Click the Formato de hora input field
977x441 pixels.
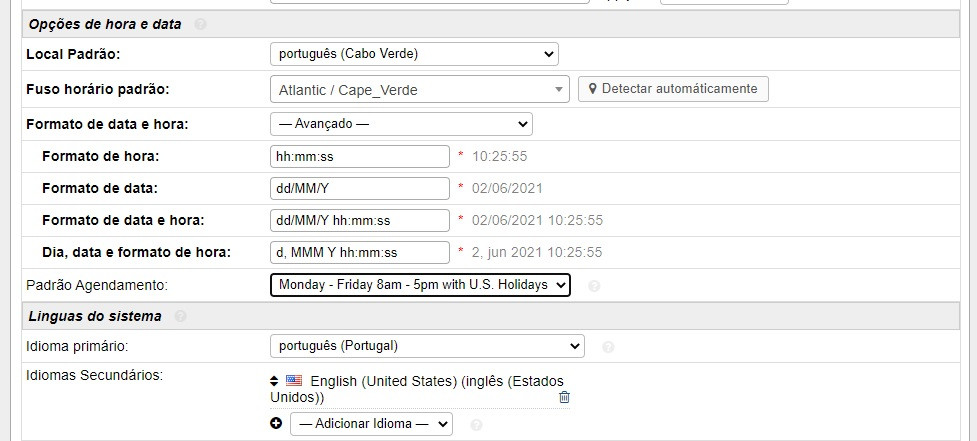pos(360,156)
